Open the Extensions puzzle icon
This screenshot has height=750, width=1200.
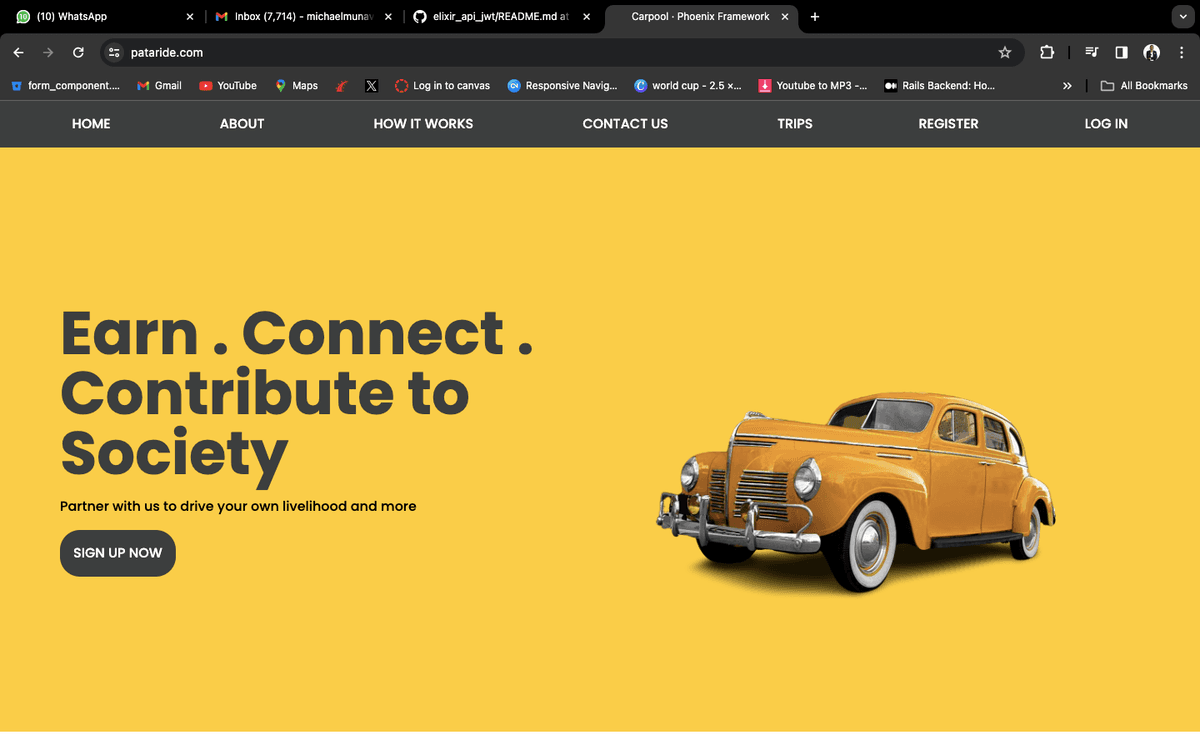point(1047,52)
